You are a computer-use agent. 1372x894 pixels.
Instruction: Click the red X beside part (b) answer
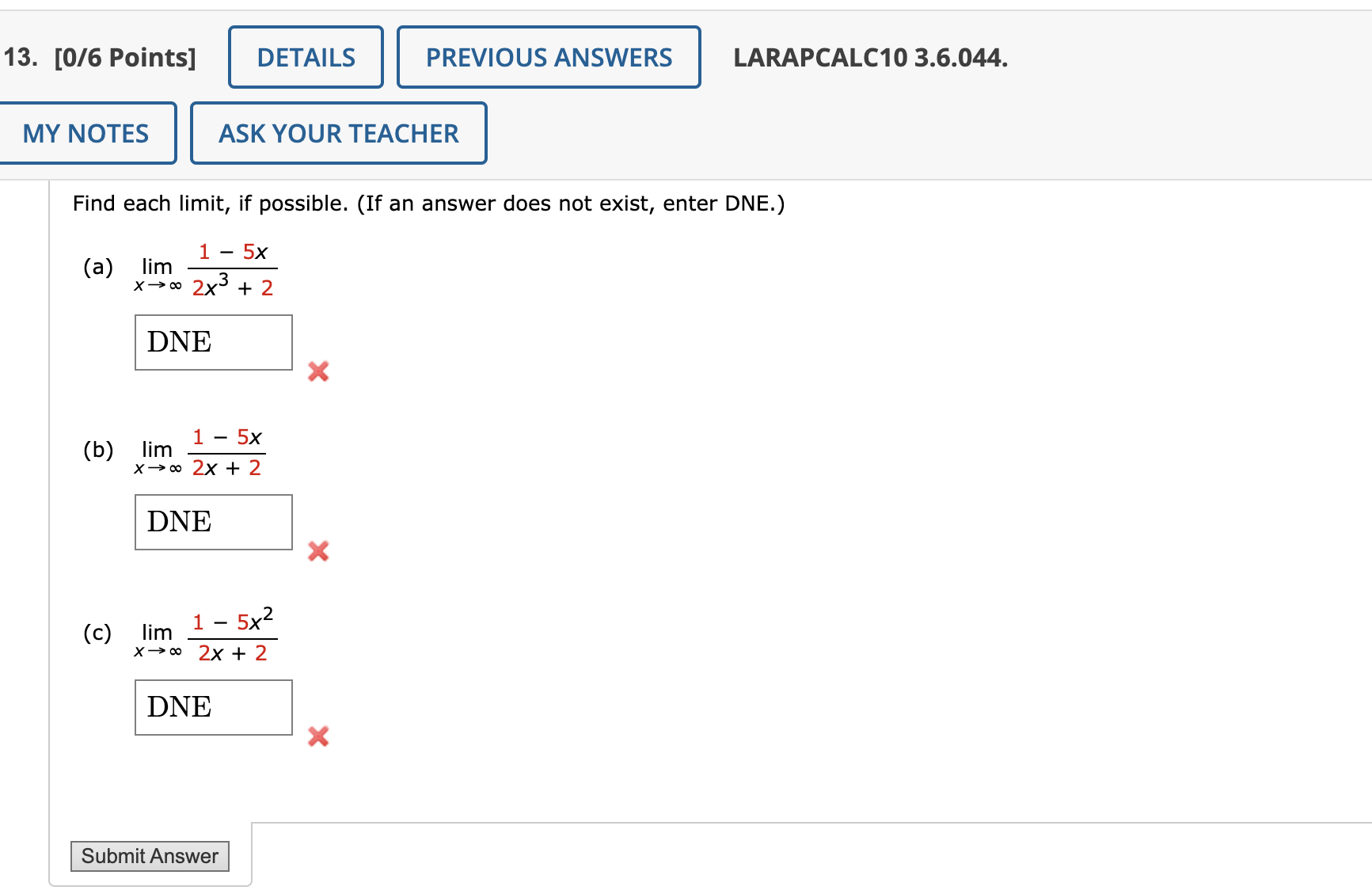317,552
